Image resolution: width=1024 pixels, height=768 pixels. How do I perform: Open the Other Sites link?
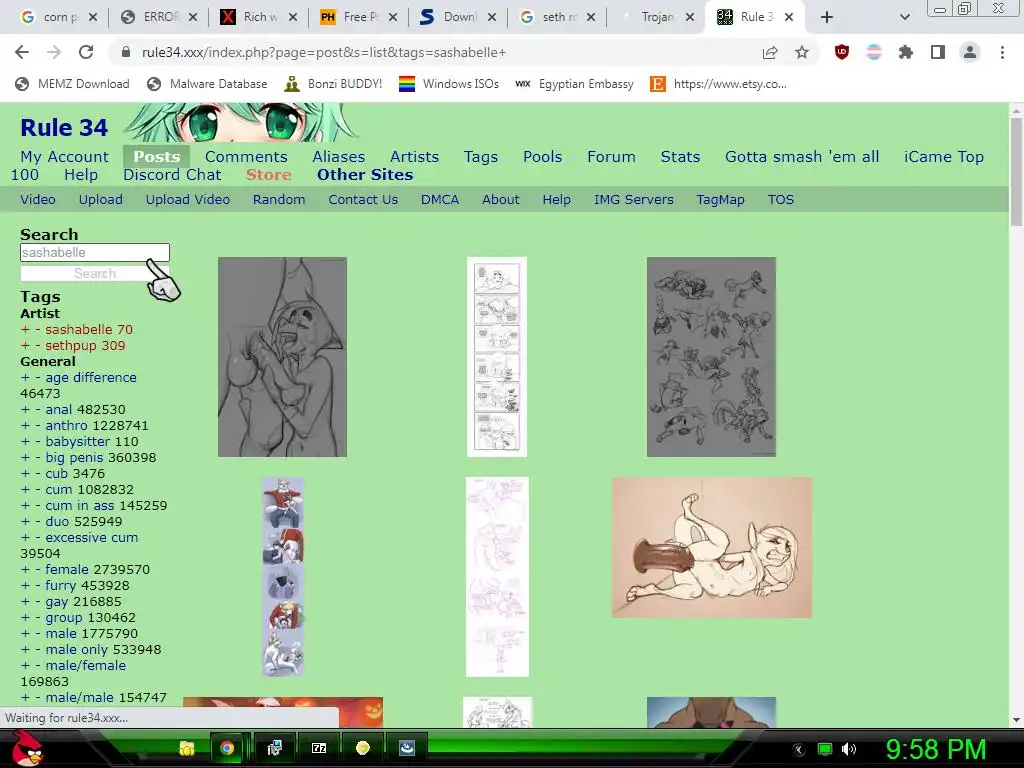(x=365, y=175)
